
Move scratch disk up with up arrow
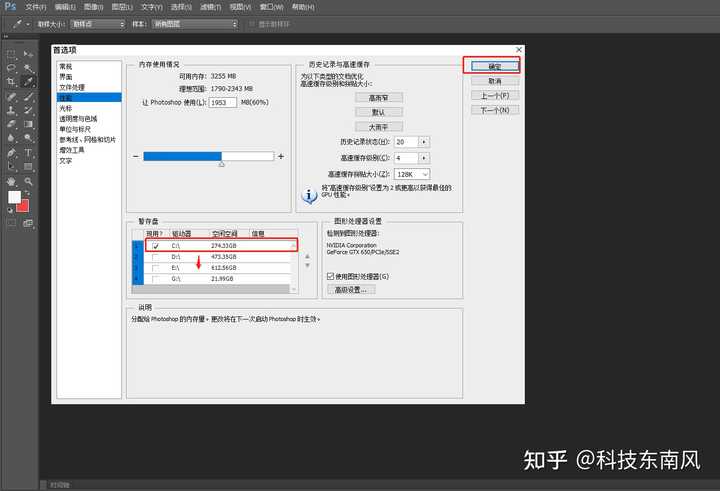307,256
